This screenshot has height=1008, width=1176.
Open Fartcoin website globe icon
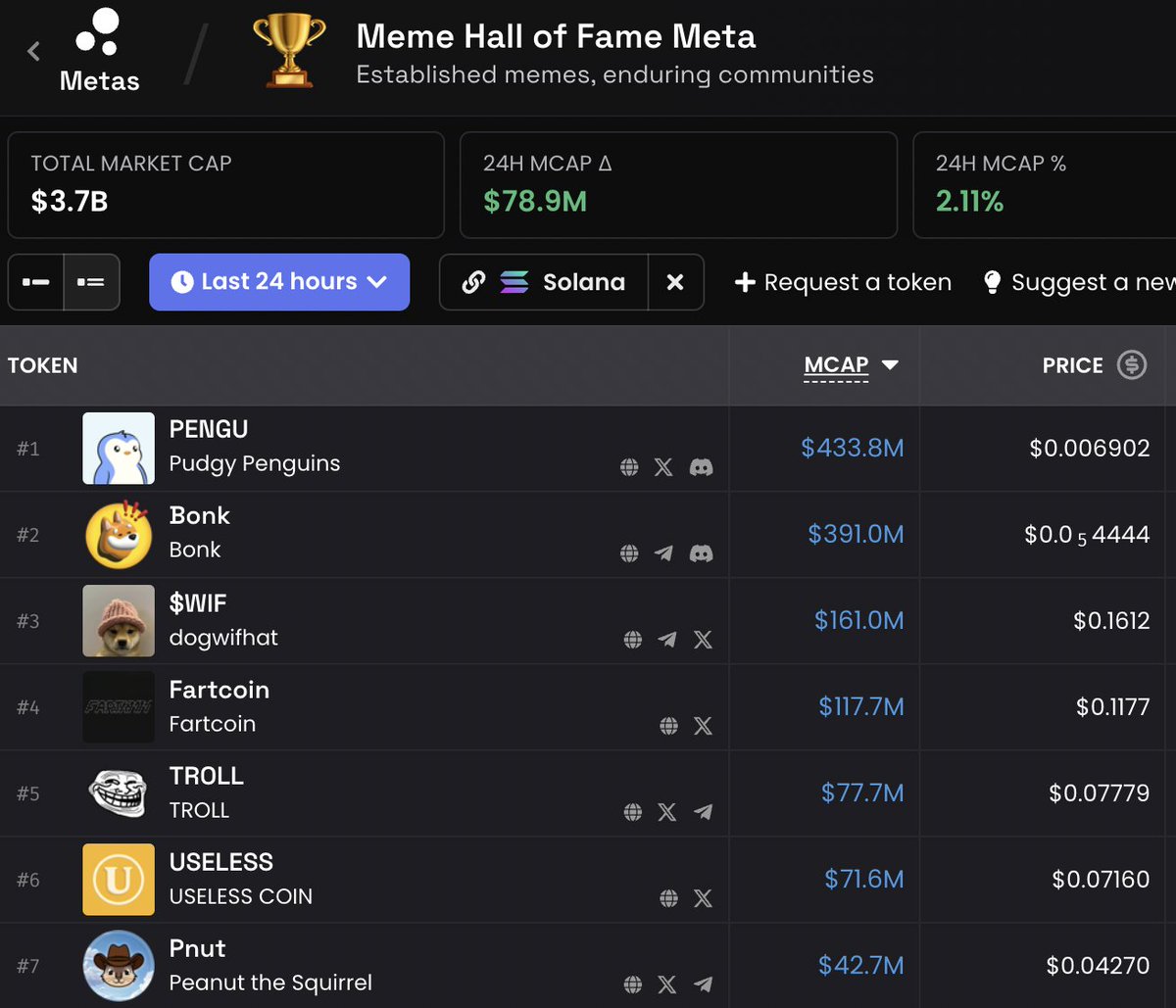669,726
